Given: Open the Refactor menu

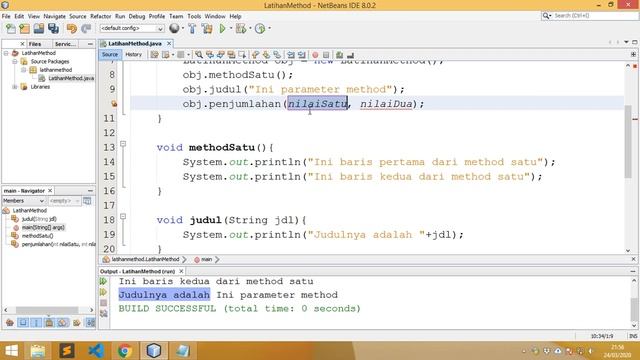Looking at the screenshot, I should (x=100, y=16).
